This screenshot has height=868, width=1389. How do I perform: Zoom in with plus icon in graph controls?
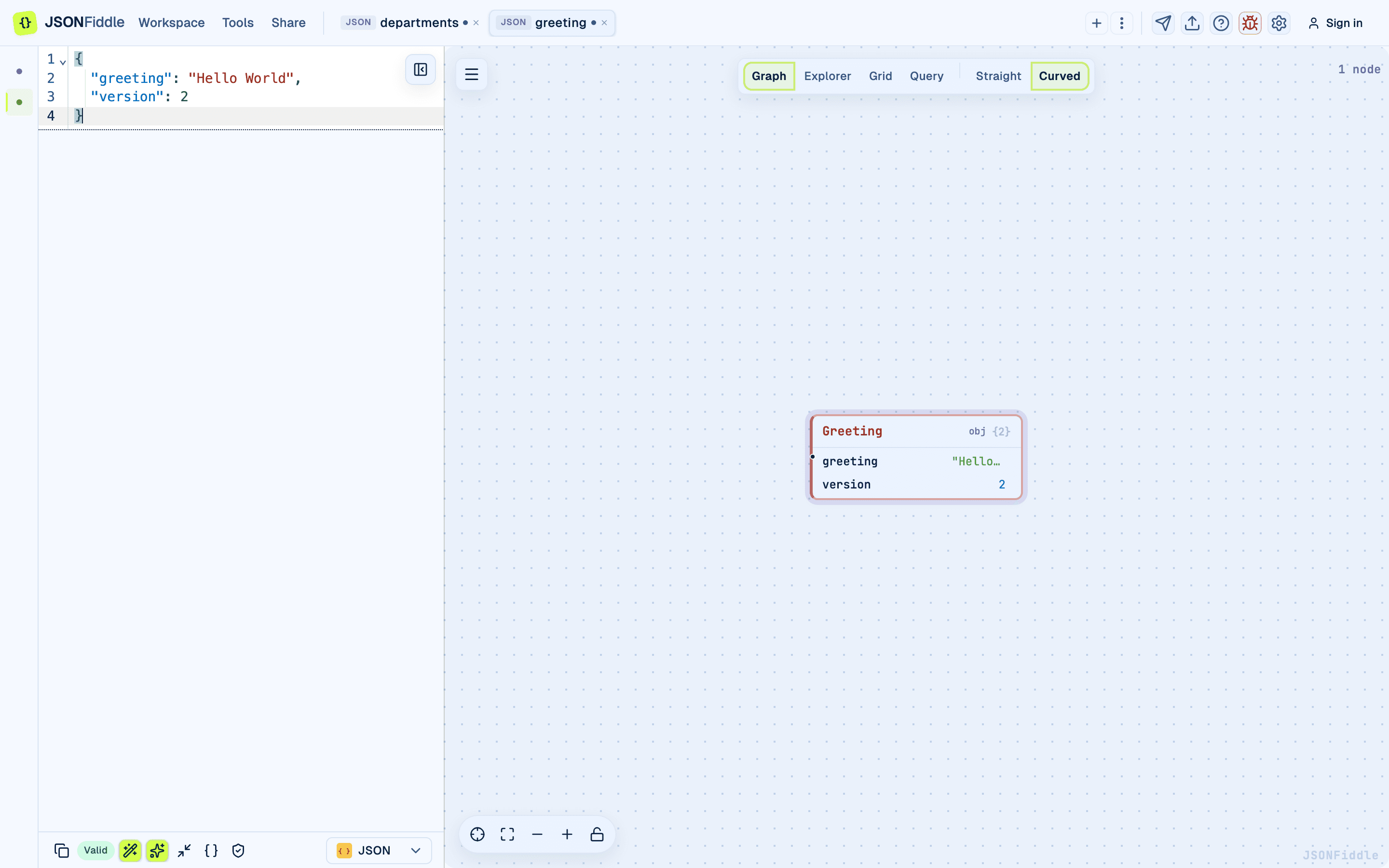coord(567,834)
